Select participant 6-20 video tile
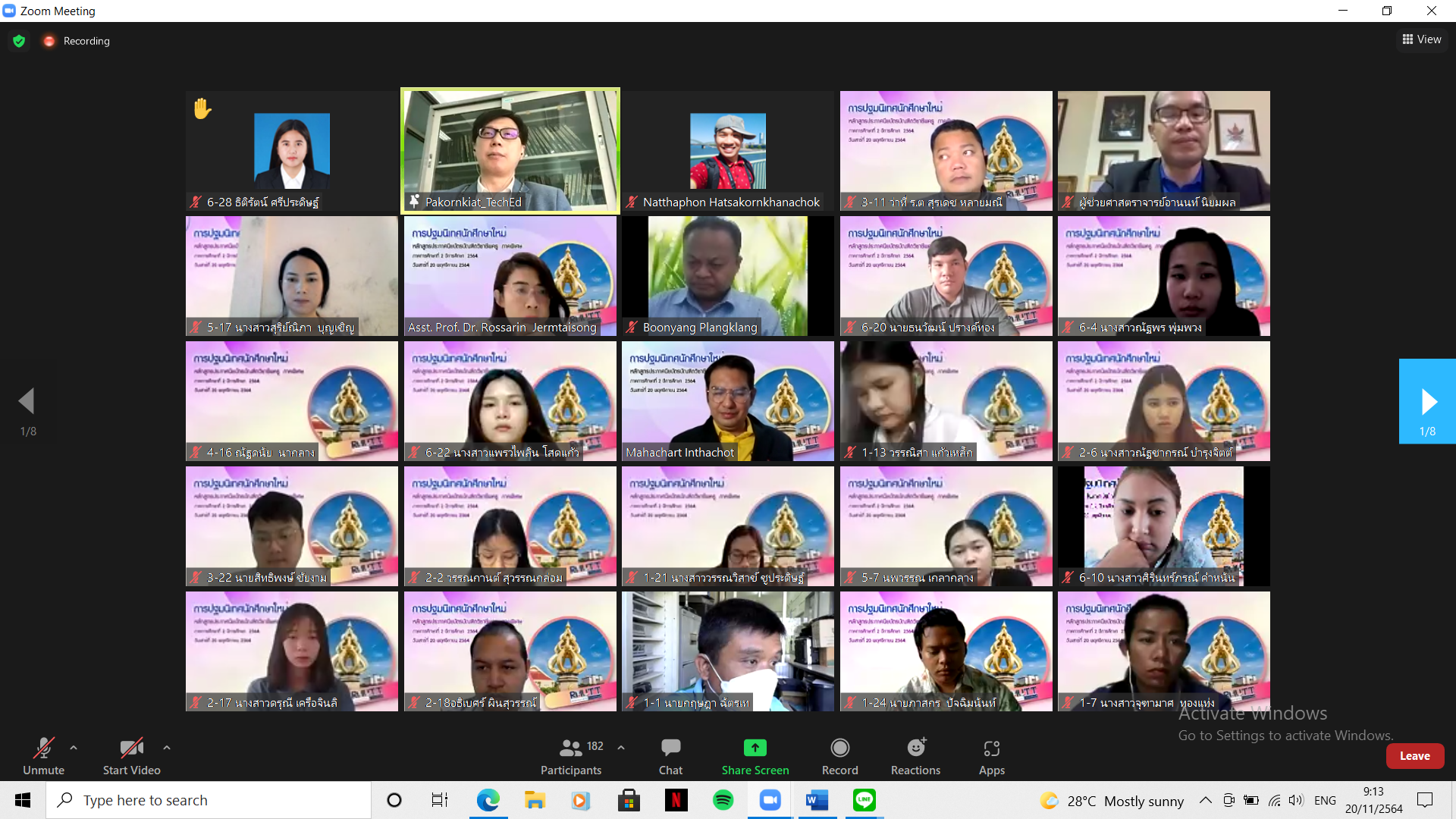This screenshot has height=819, width=1456. [x=946, y=276]
